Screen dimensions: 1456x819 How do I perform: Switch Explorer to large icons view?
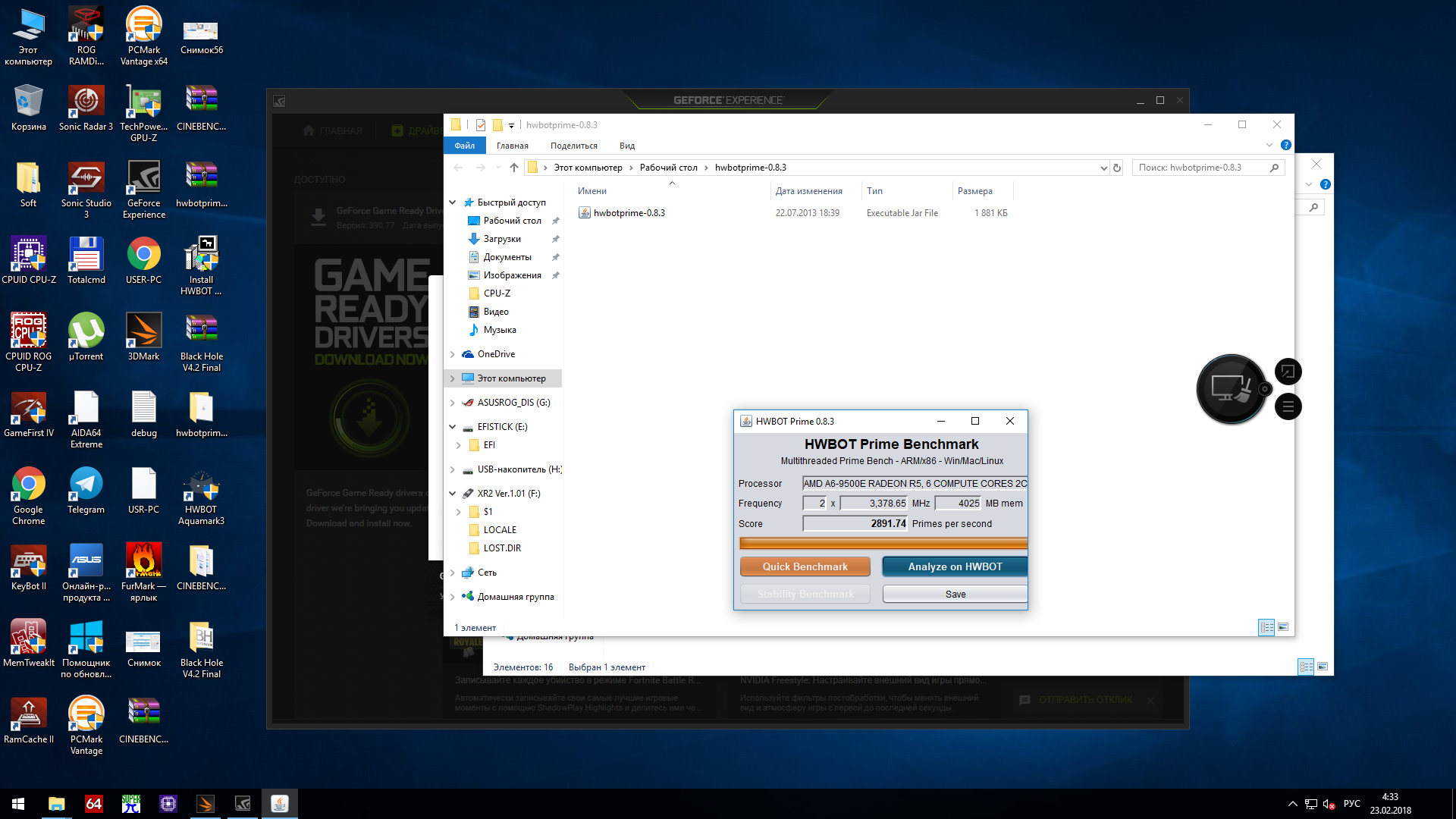coord(1283,627)
